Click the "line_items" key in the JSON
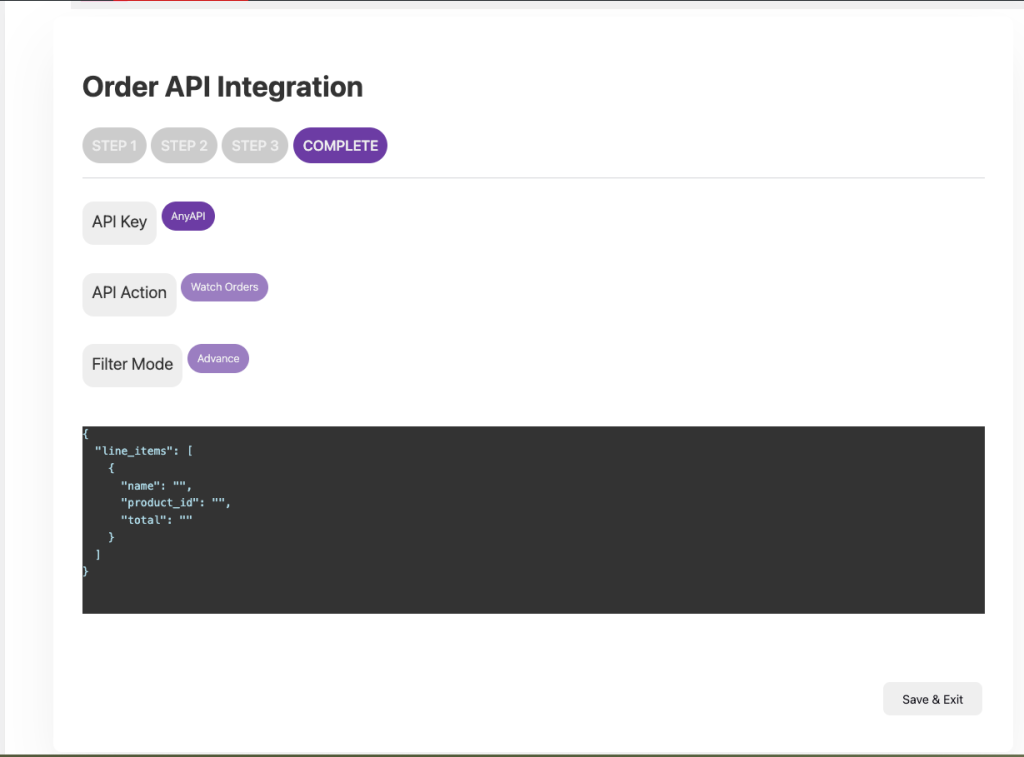 133,451
